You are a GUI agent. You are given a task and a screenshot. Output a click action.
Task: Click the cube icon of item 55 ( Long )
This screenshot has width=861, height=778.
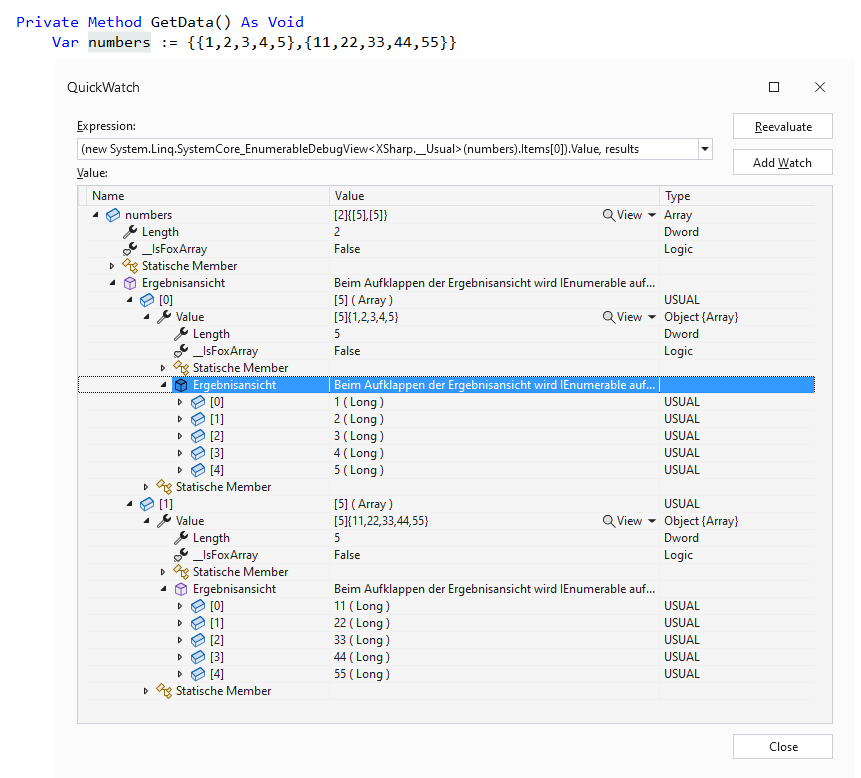(x=198, y=674)
